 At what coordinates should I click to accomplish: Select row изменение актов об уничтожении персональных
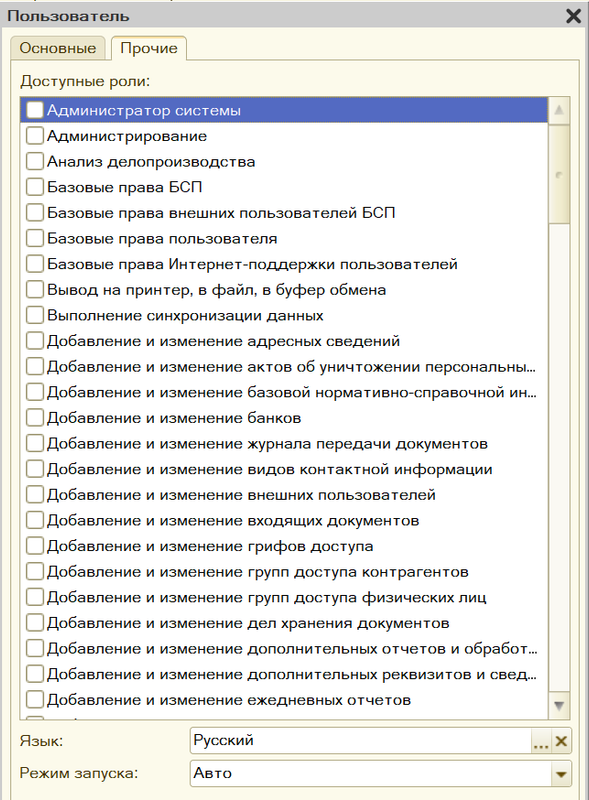(284, 366)
